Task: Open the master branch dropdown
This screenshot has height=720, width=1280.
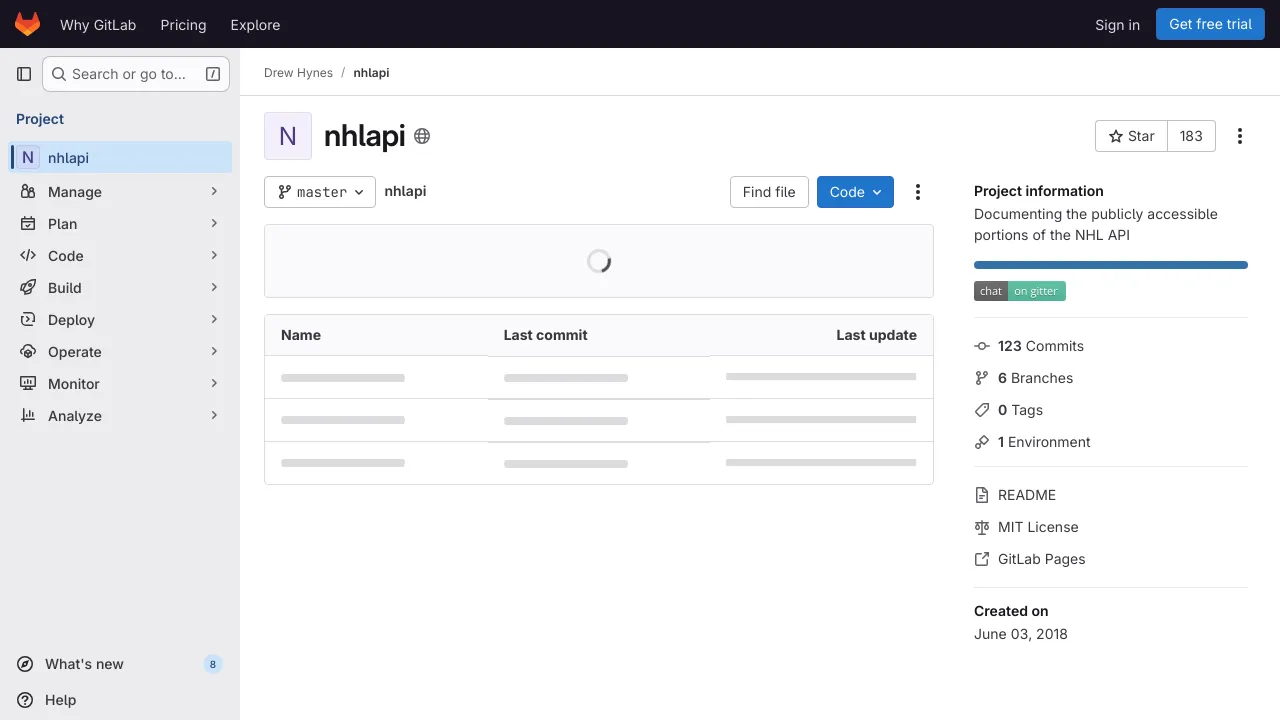Action: coord(320,192)
